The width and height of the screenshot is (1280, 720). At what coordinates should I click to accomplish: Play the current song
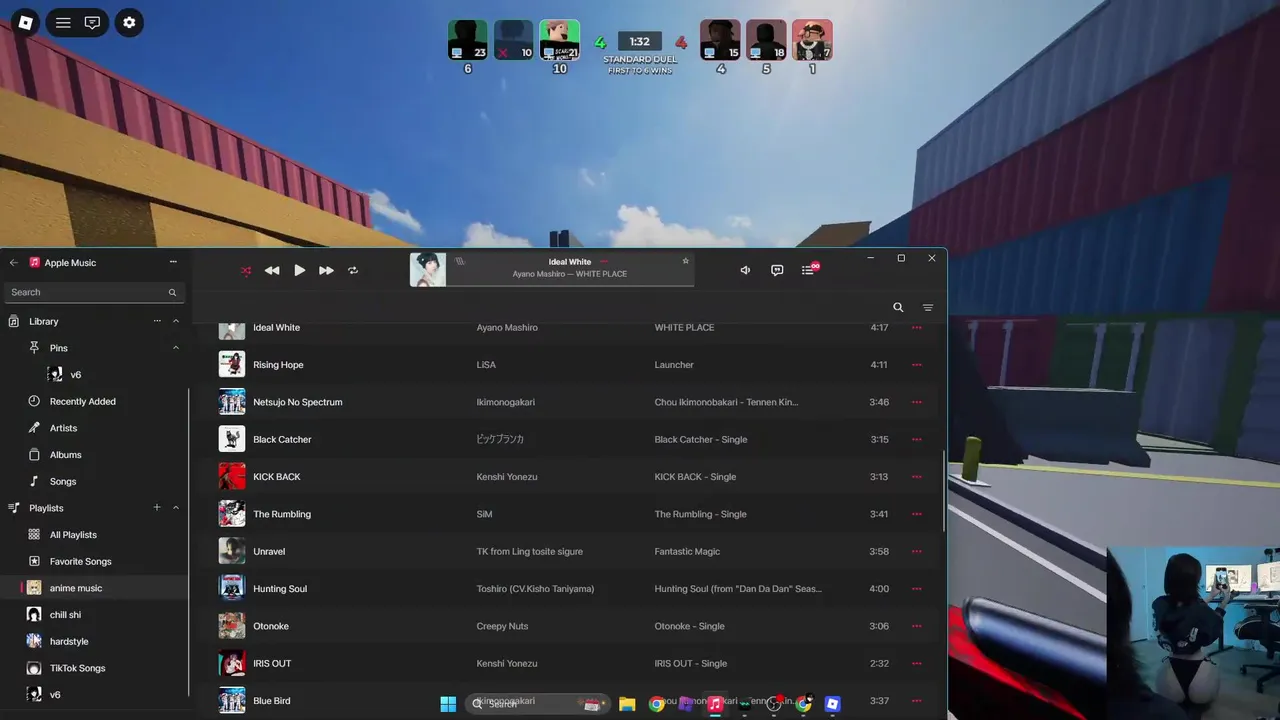[x=299, y=270]
